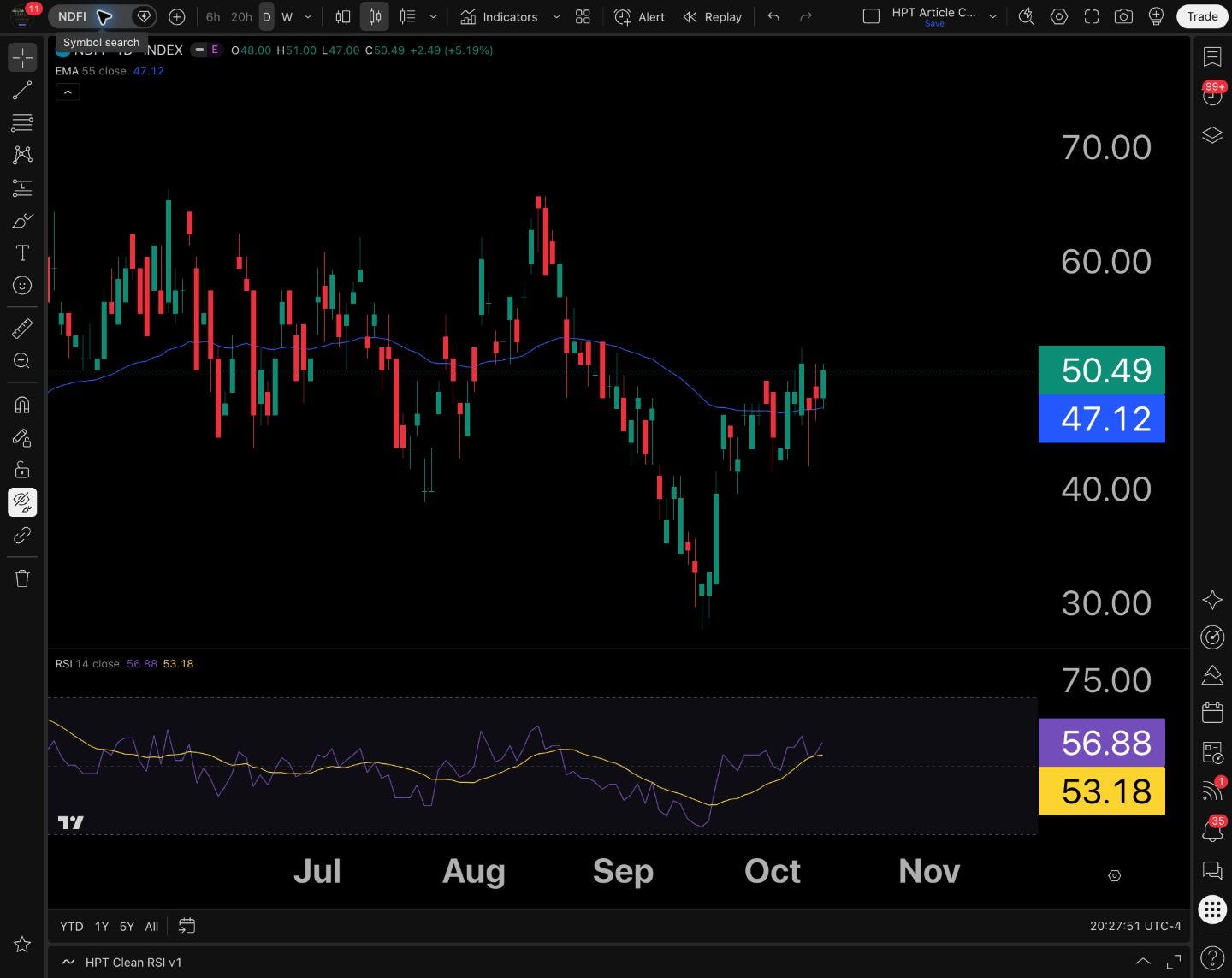Select the Text annotation tool

[22, 253]
